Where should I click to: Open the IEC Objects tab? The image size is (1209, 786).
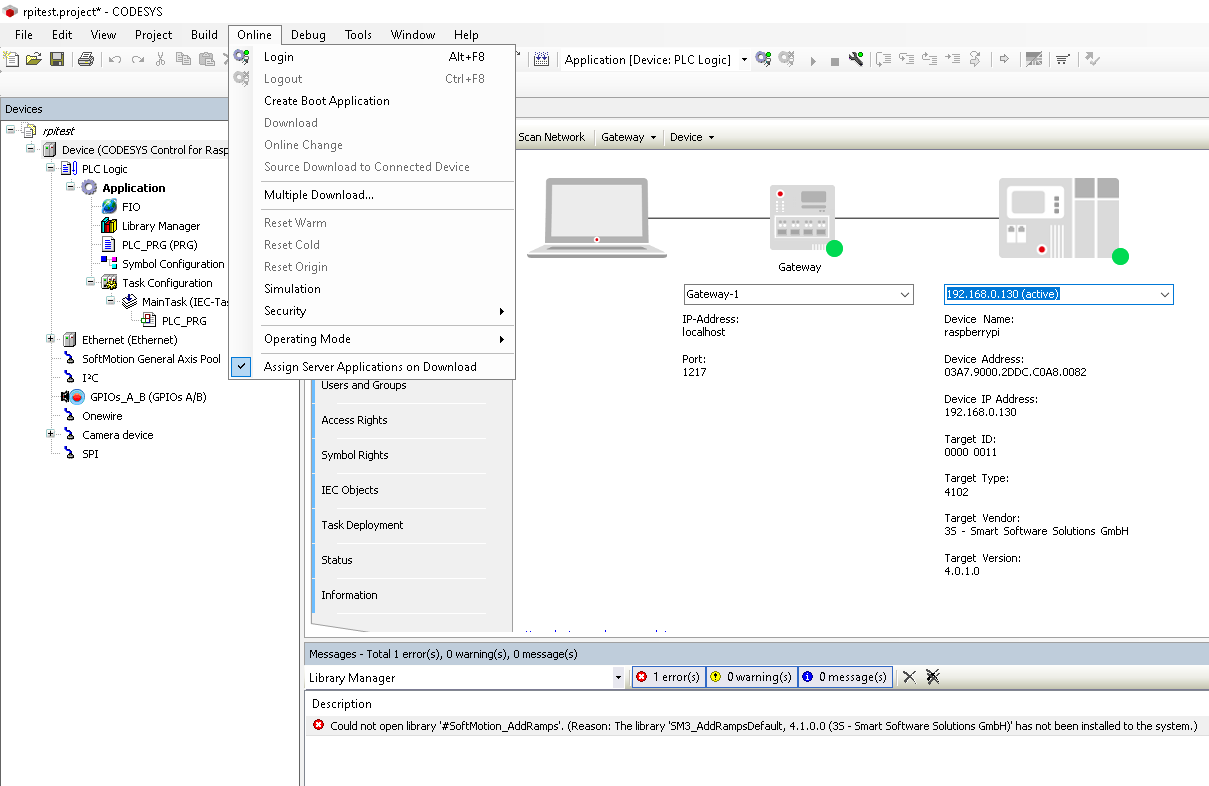pyautogui.click(x=401, y=490)
